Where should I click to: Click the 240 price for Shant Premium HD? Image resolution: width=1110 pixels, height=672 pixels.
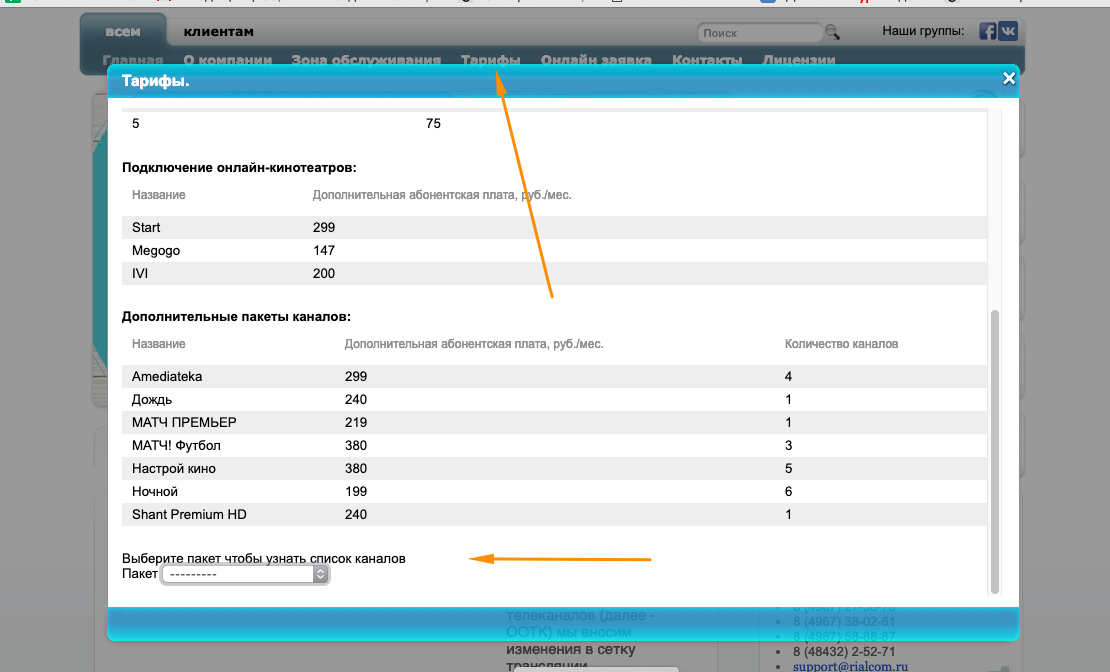355,515
